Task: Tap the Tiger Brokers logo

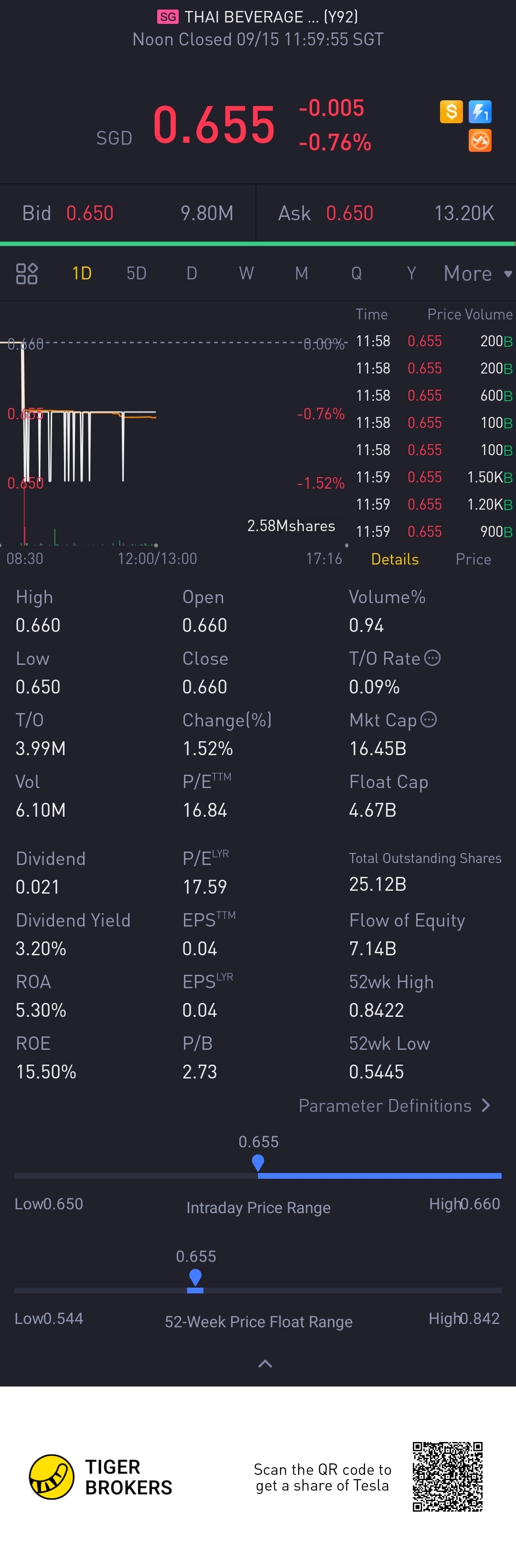Action: coord(53,1477)
